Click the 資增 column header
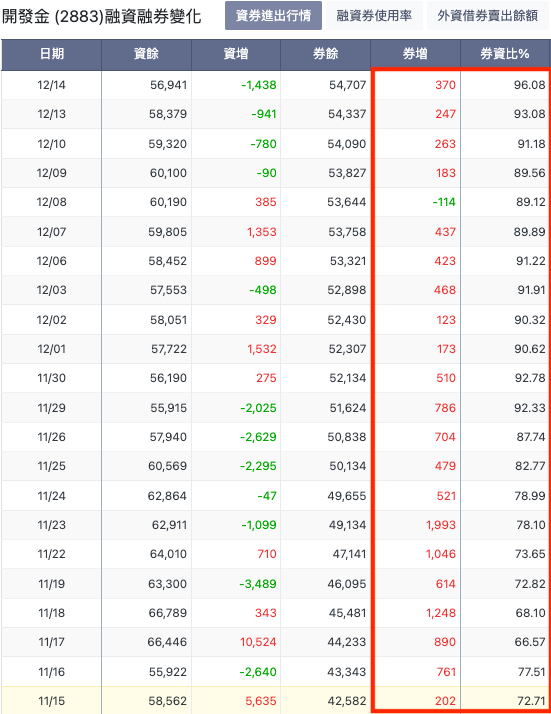 tap(236, 55)
